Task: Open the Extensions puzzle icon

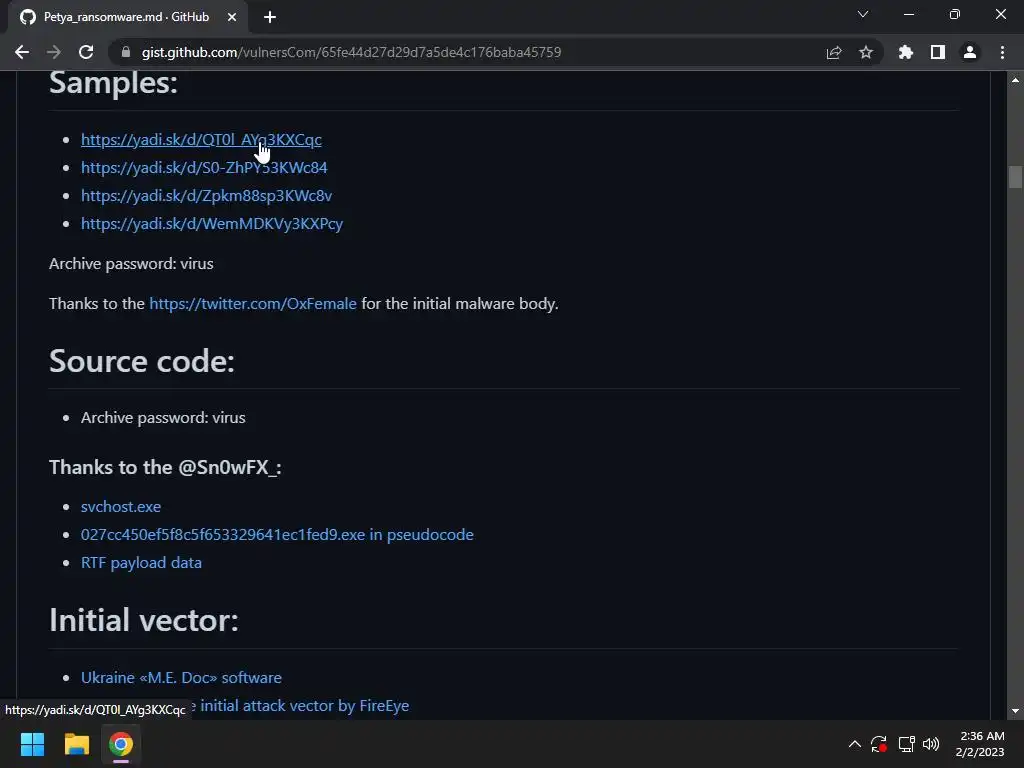Action: pyautogui.click(x=906, y=52)
